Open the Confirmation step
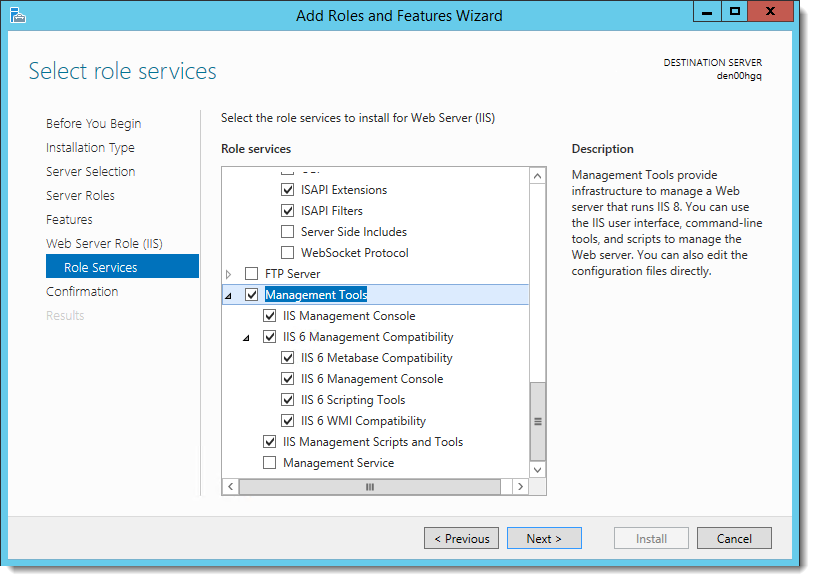The image size is (815, 581). 82,291
